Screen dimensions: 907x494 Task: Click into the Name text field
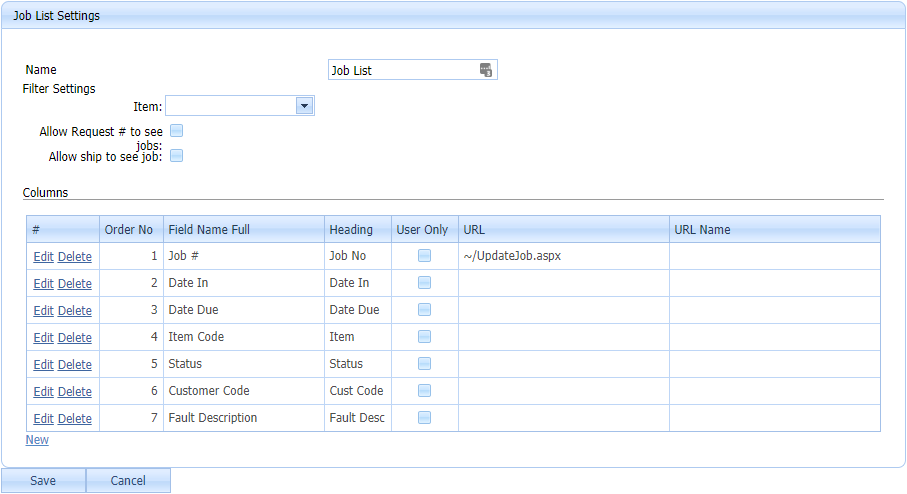[402, 70]
